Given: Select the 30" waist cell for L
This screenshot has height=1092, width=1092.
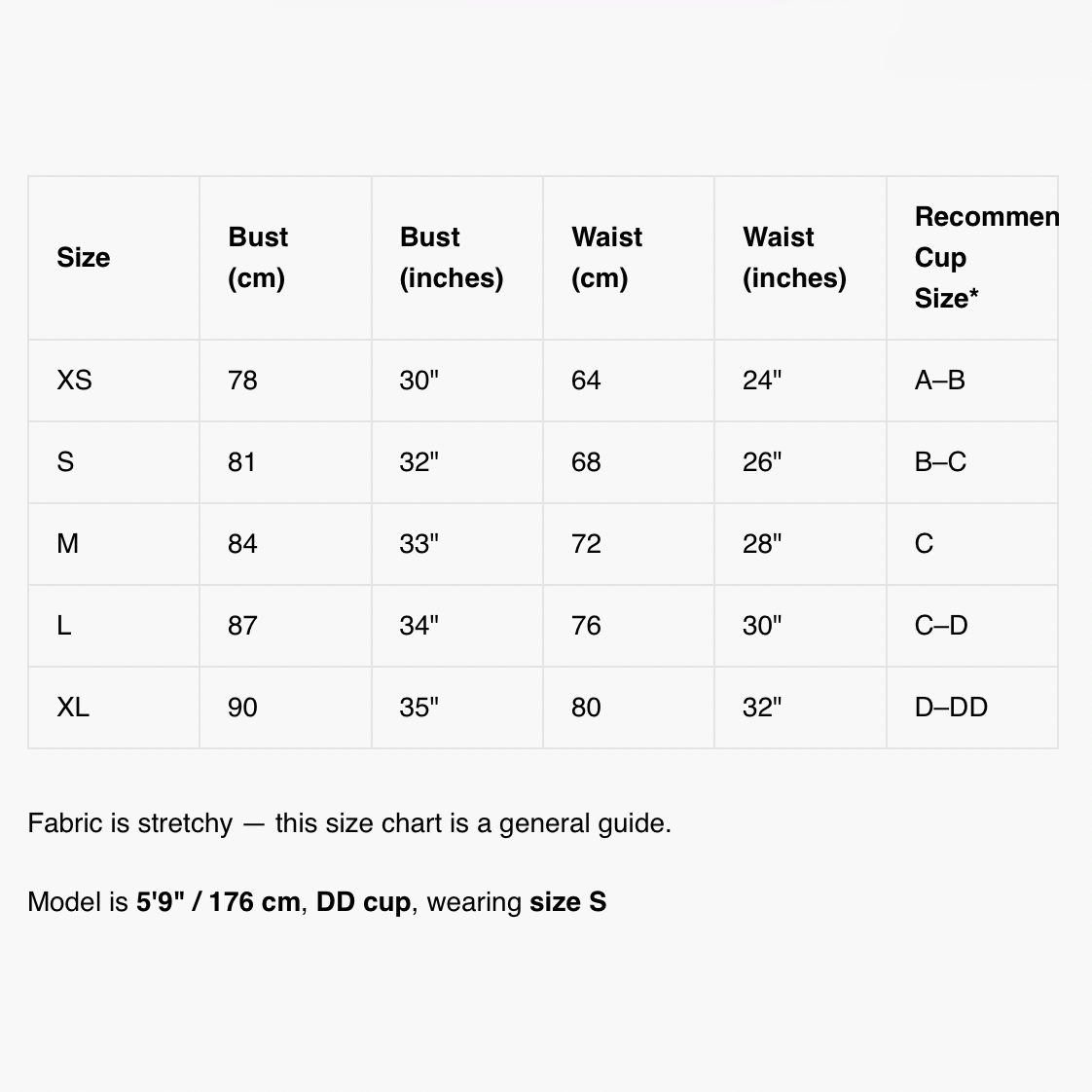Looking at the screenshot, I should click(x=762, y=626).
